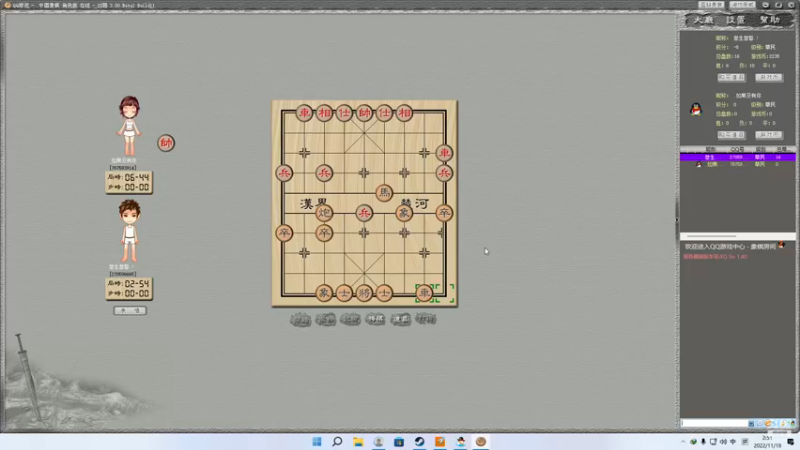Select the black 象 on the bottom row
This screenshot has width=800, height=450.
(324, 293)
